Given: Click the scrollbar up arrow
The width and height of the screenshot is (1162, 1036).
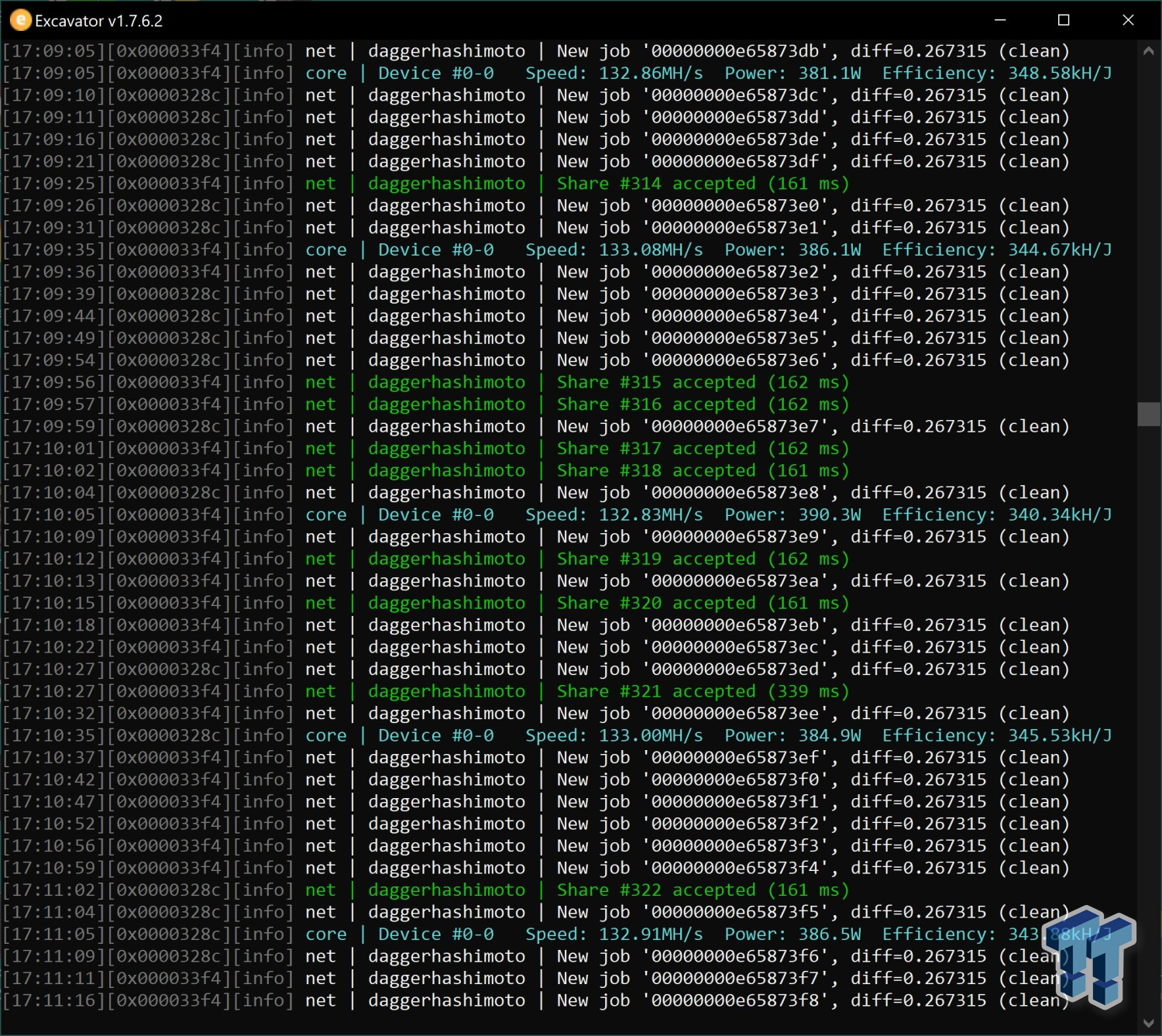Looking at the screenshot, I should [x=1148, y=51].
